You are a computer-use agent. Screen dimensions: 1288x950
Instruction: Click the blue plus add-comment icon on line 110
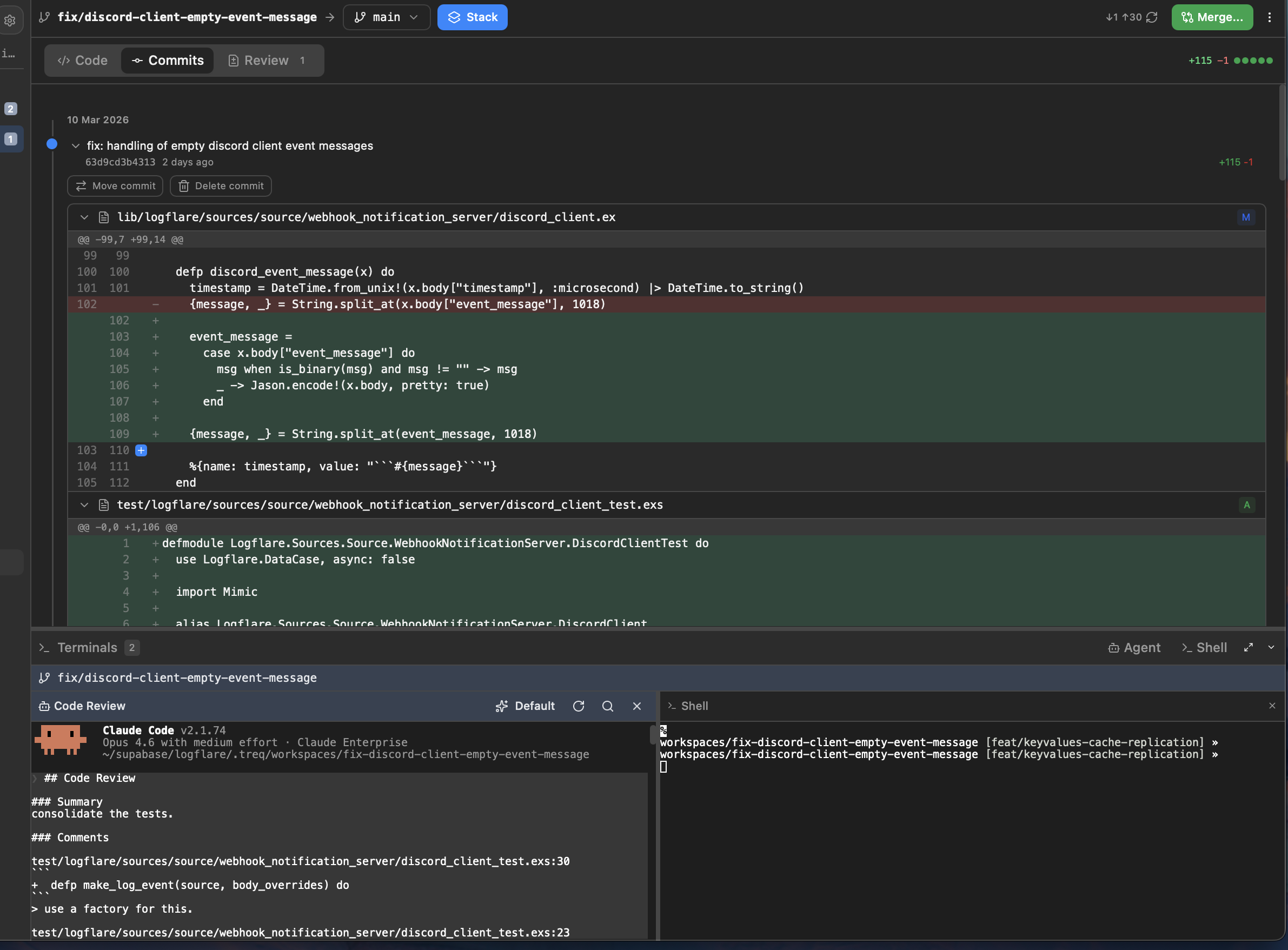[x=141, y=450]
